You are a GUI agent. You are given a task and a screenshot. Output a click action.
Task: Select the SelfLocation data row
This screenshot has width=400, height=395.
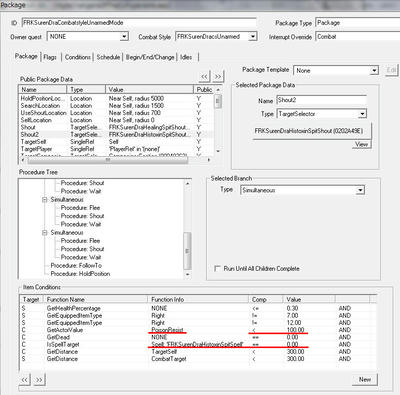click(x=116, y=120)
